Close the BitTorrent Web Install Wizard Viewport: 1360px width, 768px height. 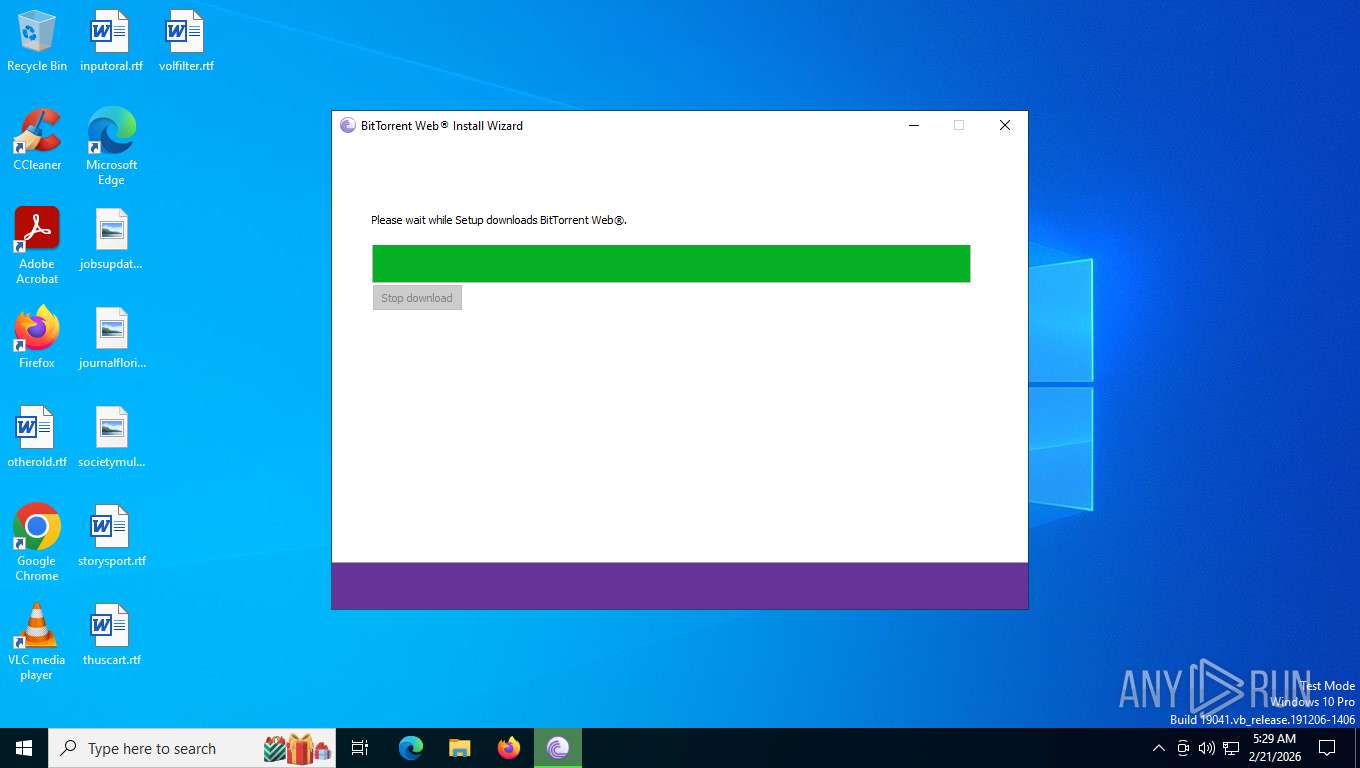[x=1005, y=126]
